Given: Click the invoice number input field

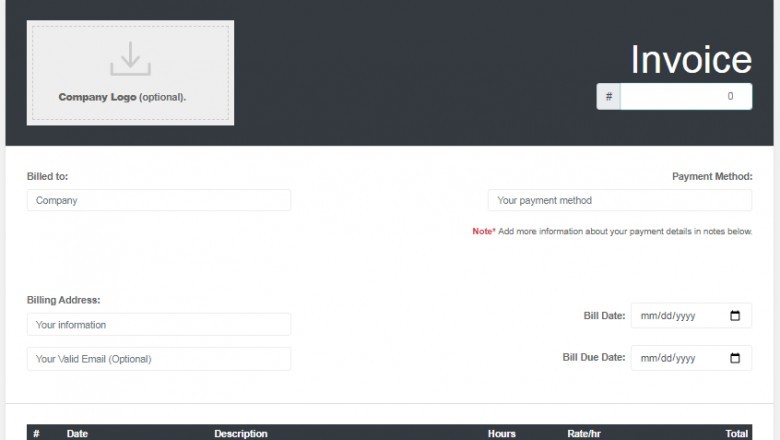Looking at the screenshot, I should (686, 96).
